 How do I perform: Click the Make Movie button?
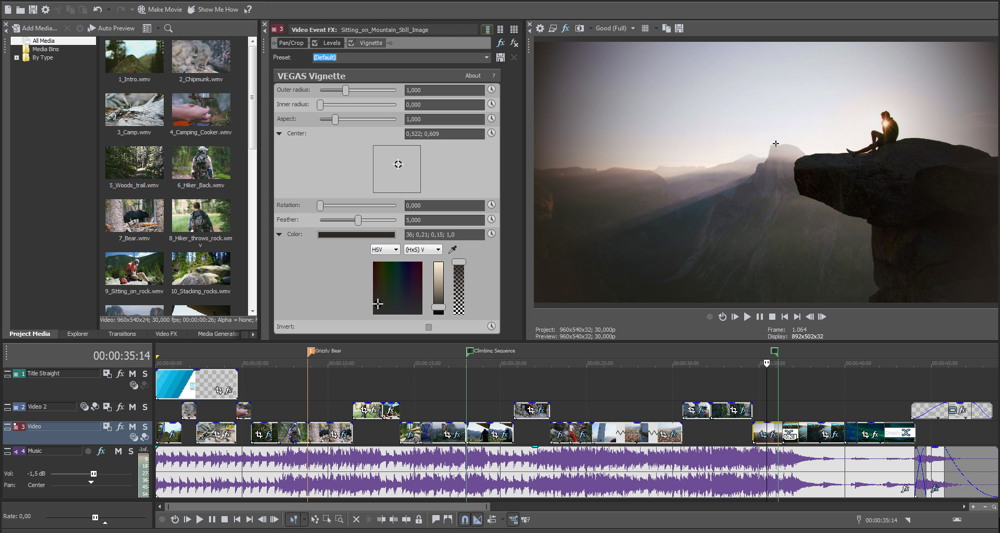[x=160, y=9]
